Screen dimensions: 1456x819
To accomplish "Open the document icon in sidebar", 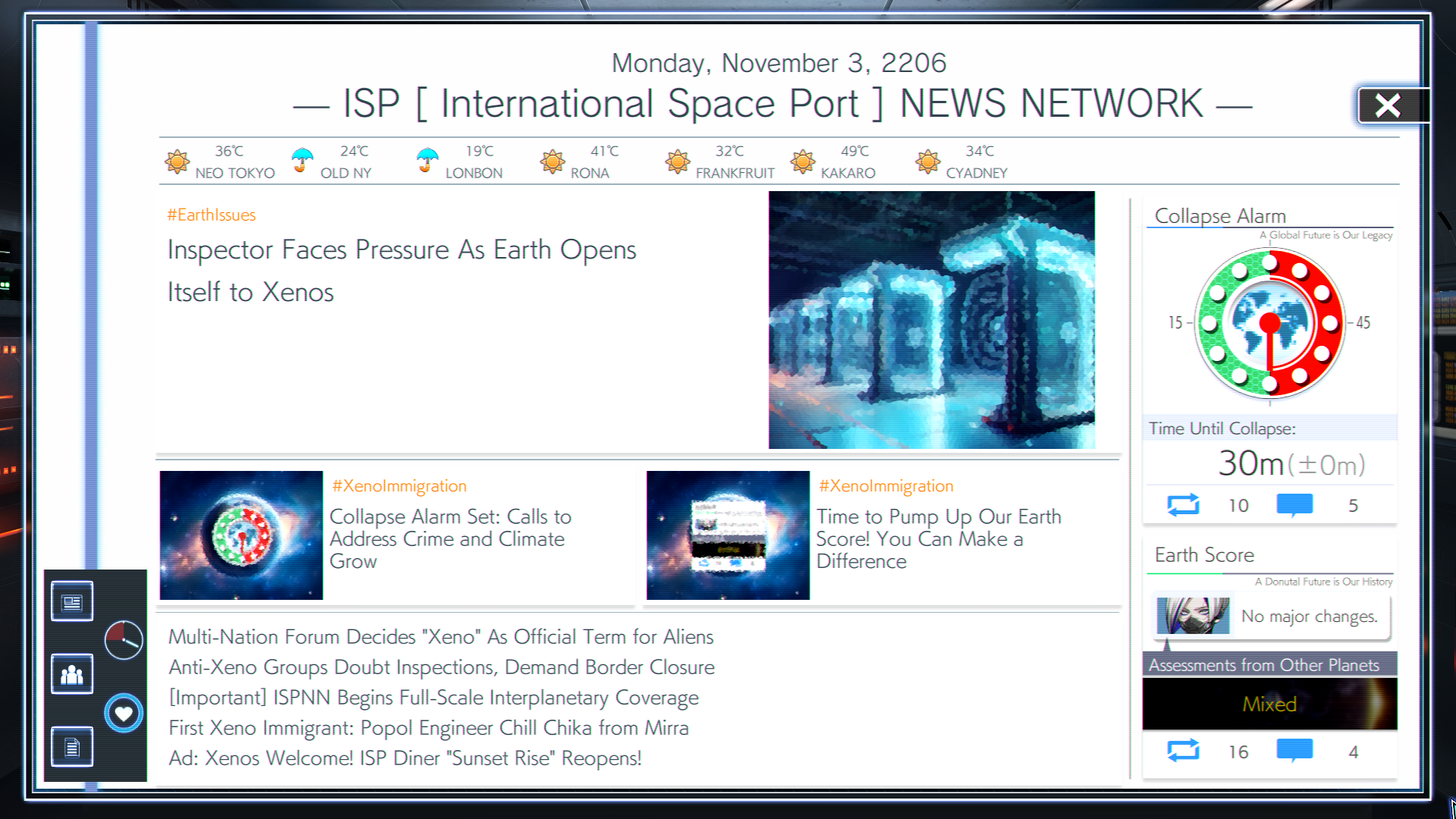I will tap(71, 747).
